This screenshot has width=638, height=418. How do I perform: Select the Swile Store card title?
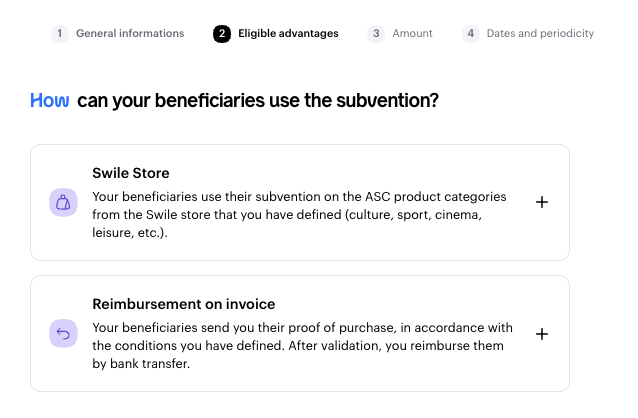131,173
